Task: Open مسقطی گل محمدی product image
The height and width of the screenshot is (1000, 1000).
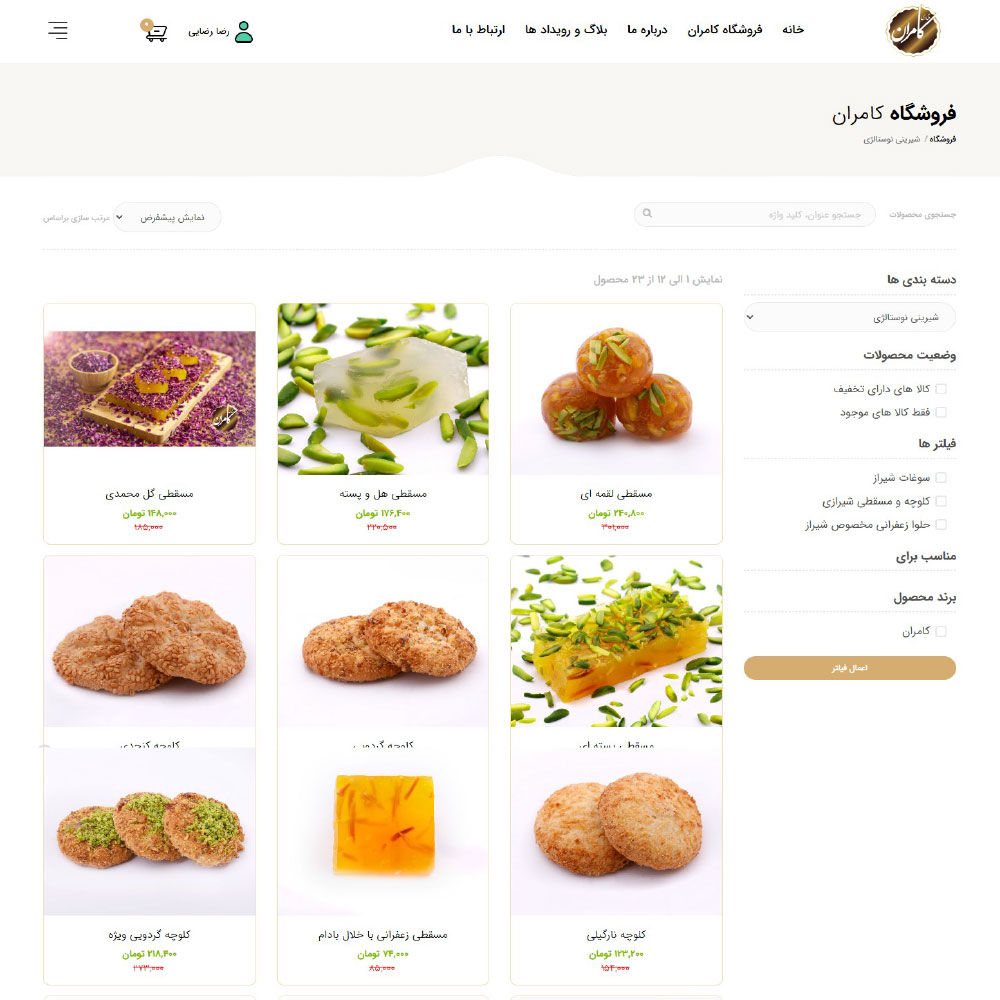Action: tap(149, 389)
